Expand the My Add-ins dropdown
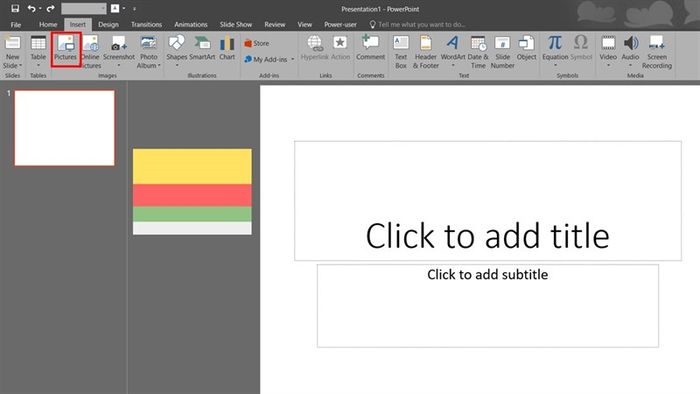 [x=270, y=59]
